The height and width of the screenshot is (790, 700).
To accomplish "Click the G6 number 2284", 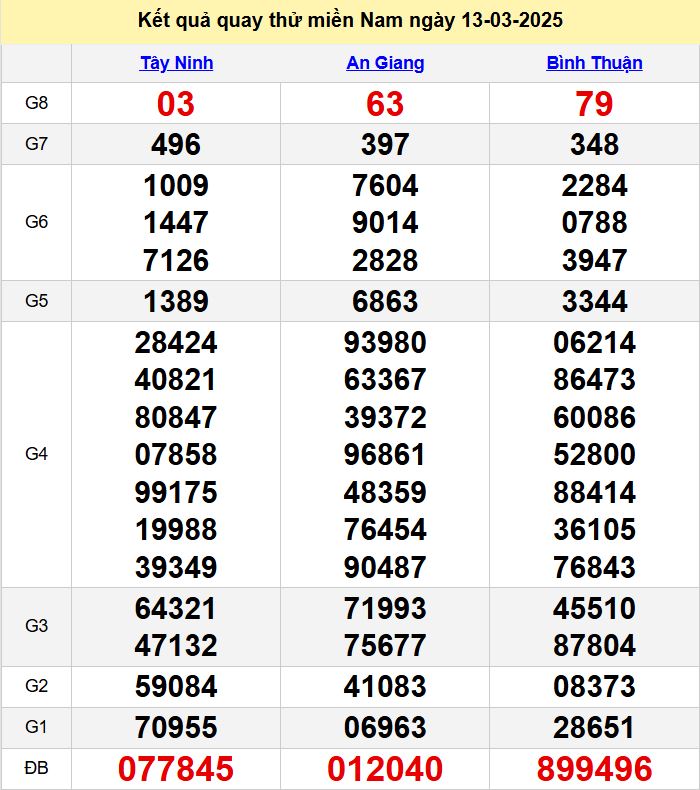I will (594, 185).
